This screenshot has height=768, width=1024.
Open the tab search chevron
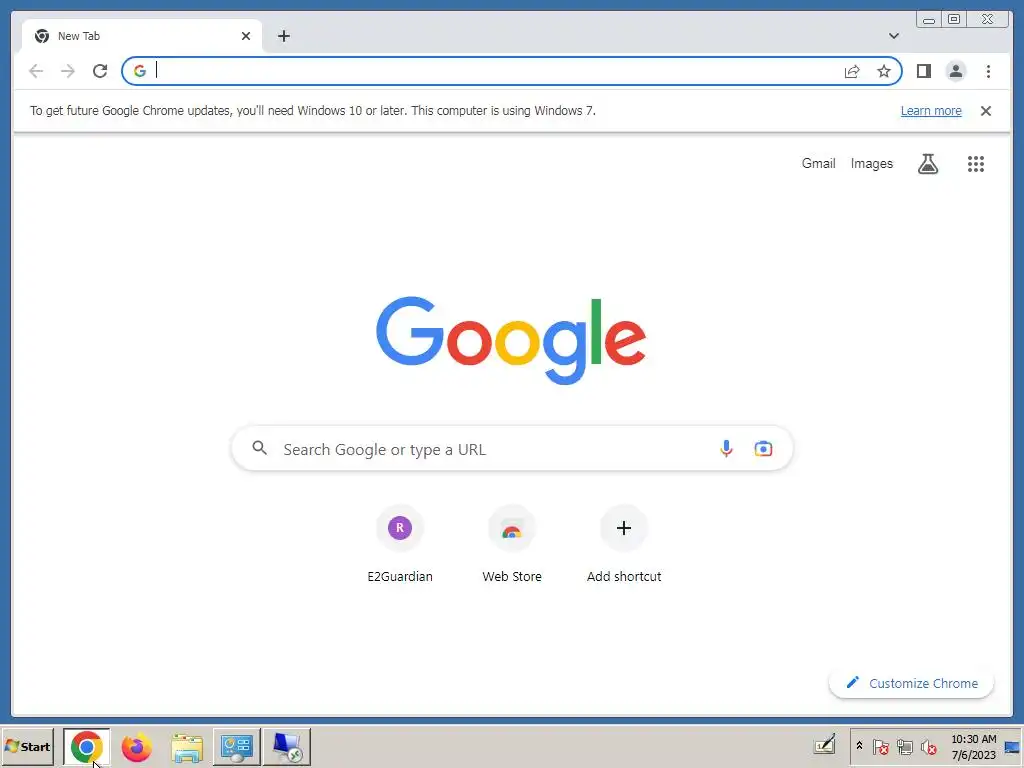pyautogui.click(x=893, y=36)
